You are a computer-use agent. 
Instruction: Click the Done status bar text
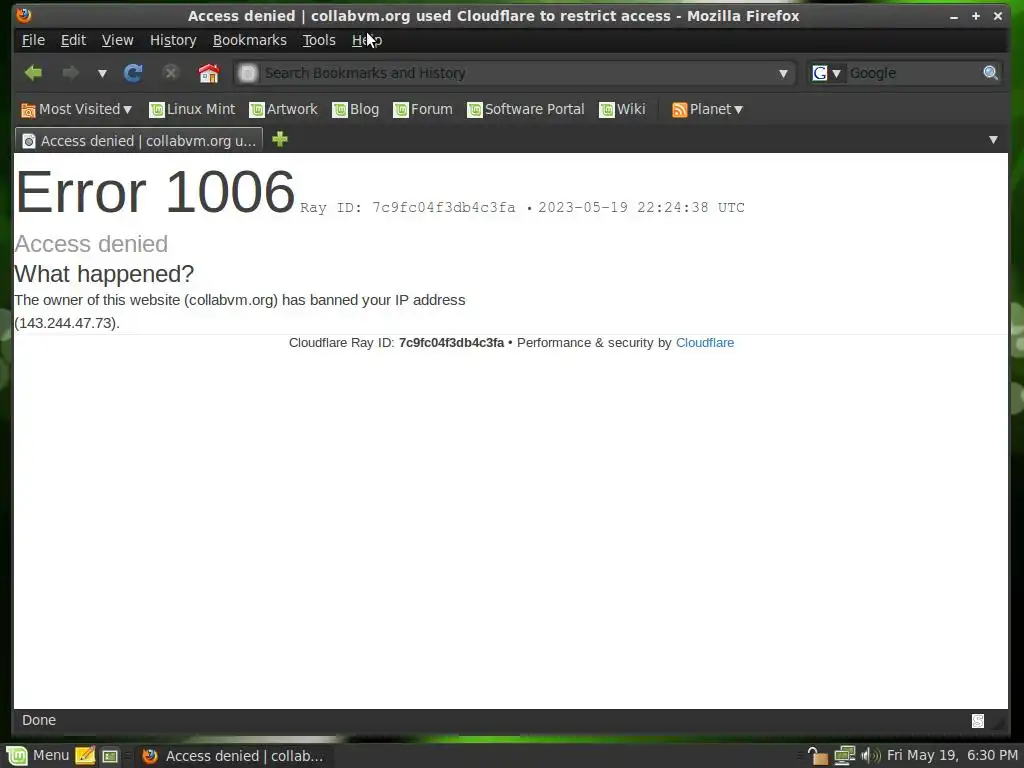pos(39,720)
